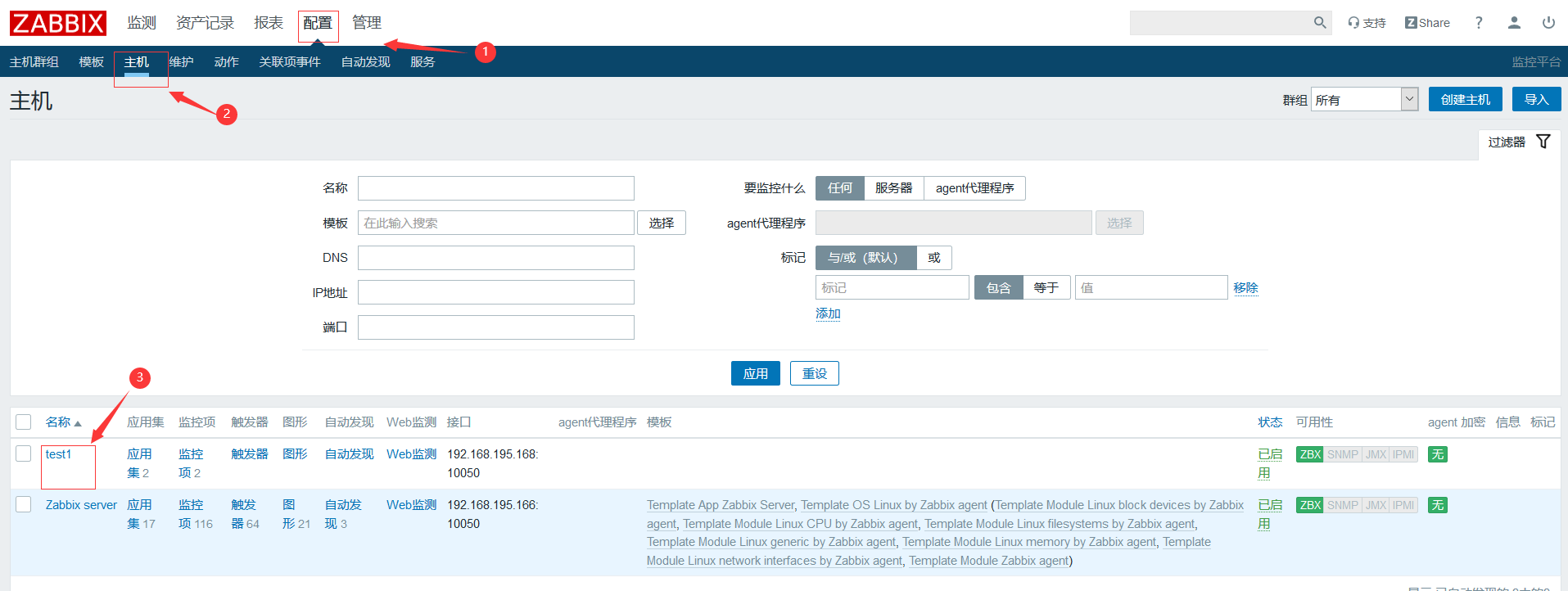Toggle the filter funnel icon
1568x591 pixels.
[x=1543, y=142]
